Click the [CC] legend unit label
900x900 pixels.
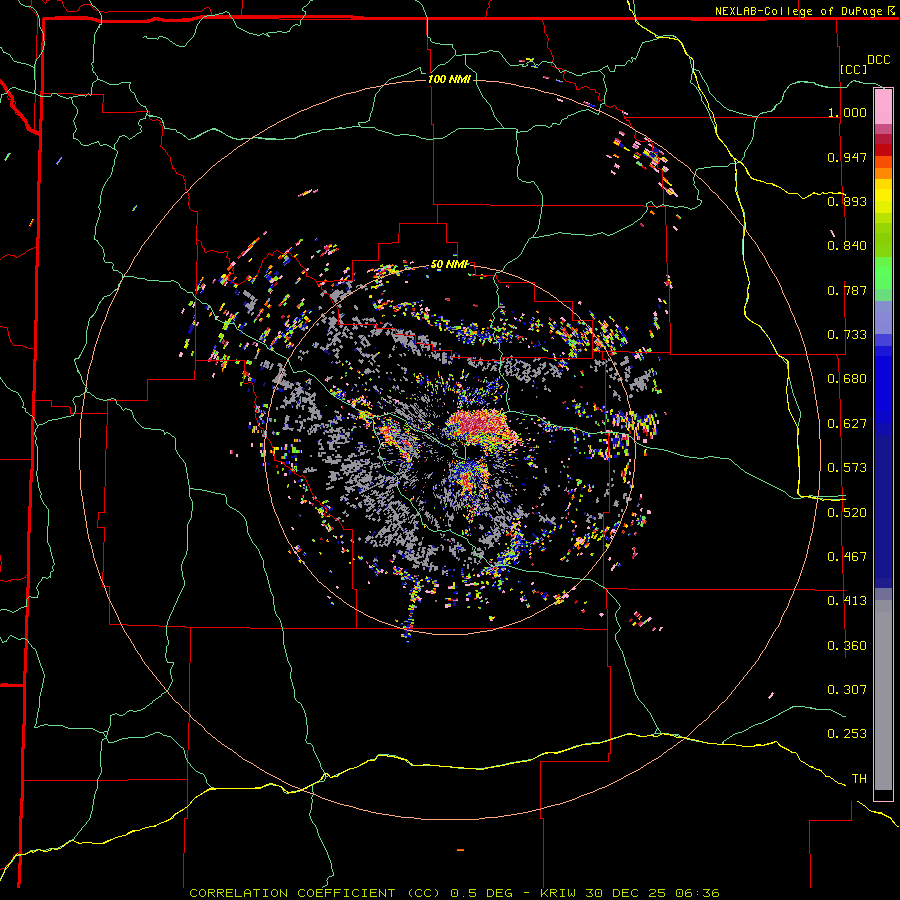pos(853,69)
